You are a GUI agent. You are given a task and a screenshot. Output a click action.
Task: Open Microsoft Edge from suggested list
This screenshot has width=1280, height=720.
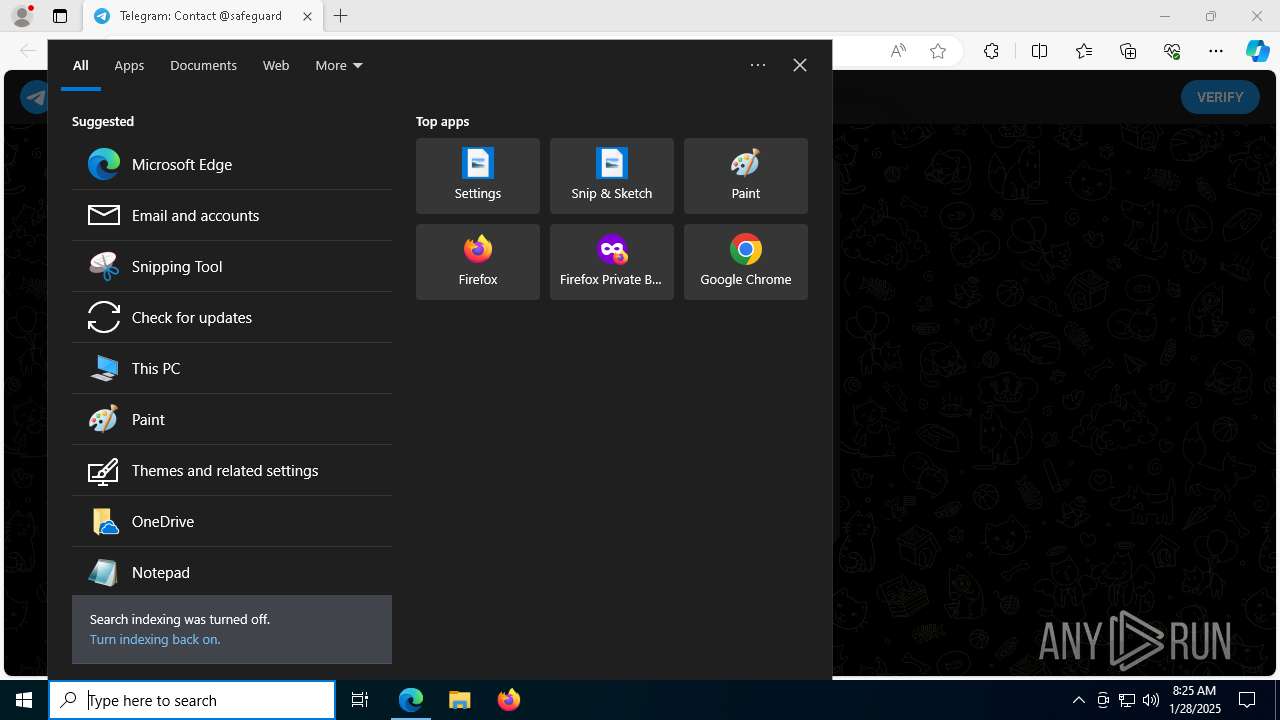coord(232,164)
